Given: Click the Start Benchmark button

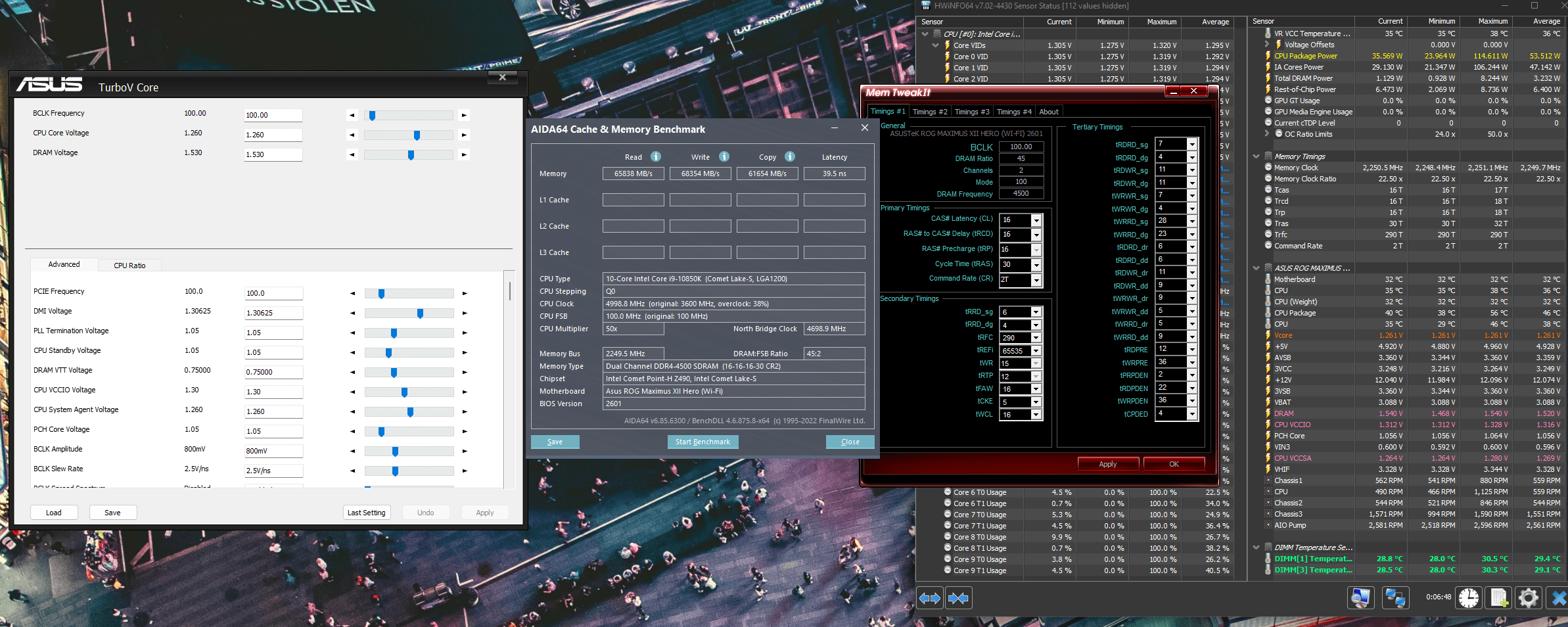Looking at the screenshot, I should (703, 442).
